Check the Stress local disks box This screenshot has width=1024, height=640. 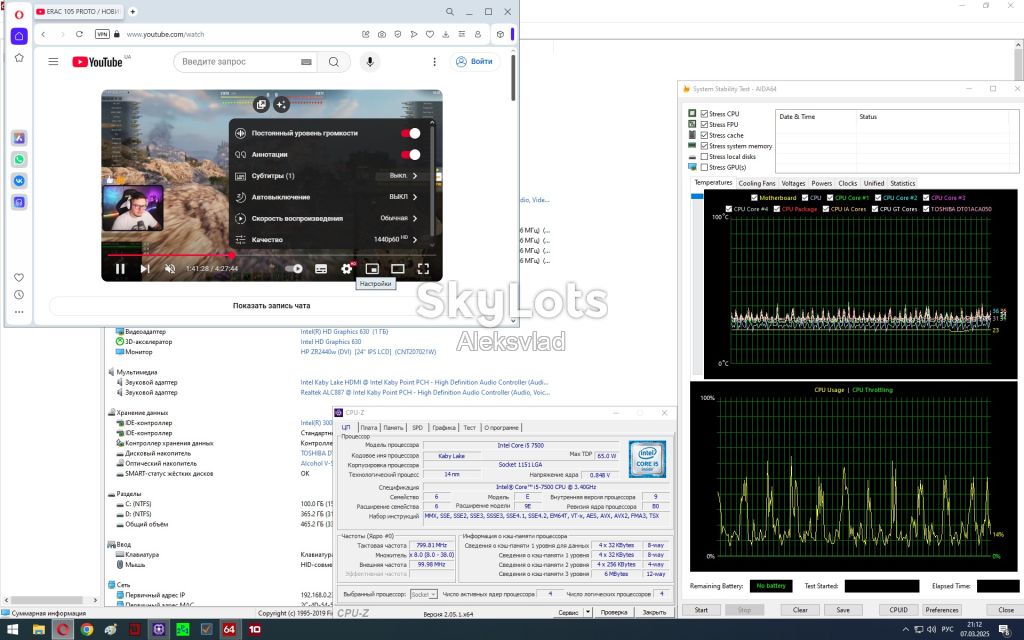[704, 157]
